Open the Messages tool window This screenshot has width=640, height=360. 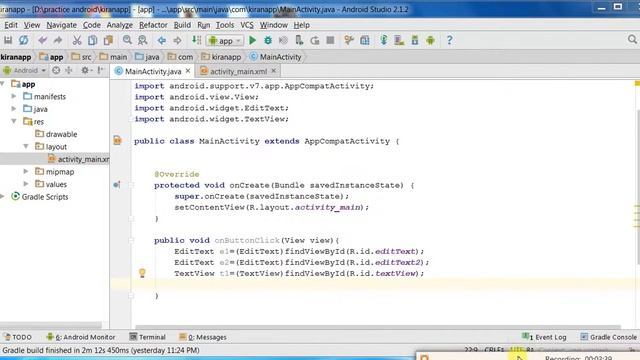(203, 337)
